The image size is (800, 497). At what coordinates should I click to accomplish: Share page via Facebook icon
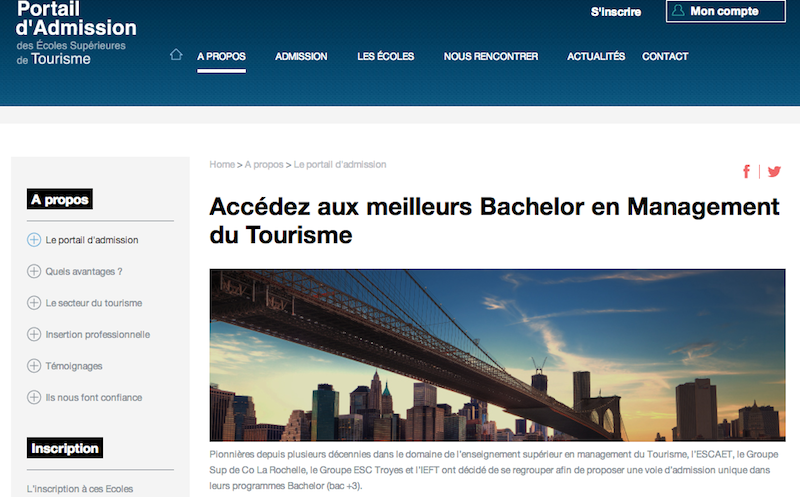(746, 171)
